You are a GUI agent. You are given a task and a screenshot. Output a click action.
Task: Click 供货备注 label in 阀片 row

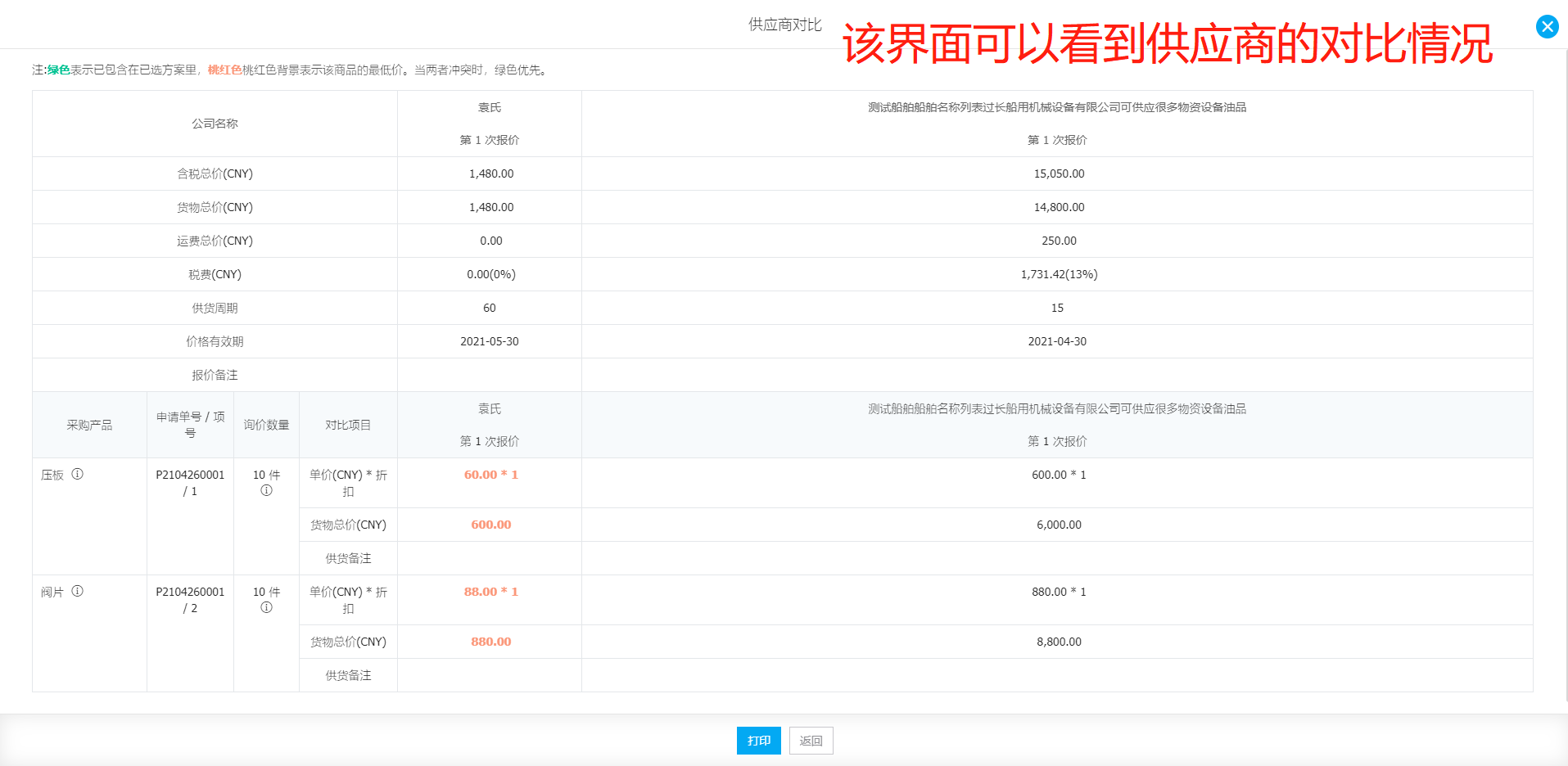coord(348,675)
